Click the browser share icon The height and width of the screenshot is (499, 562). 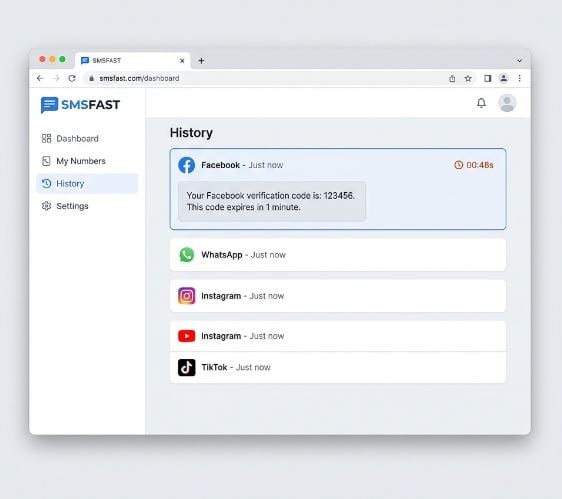pos(452,78)
